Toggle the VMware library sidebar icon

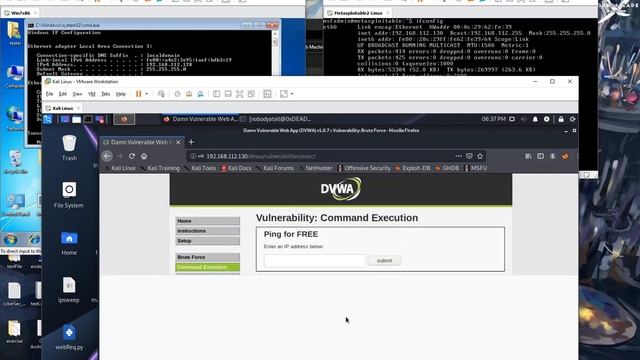tap(216, 94)
